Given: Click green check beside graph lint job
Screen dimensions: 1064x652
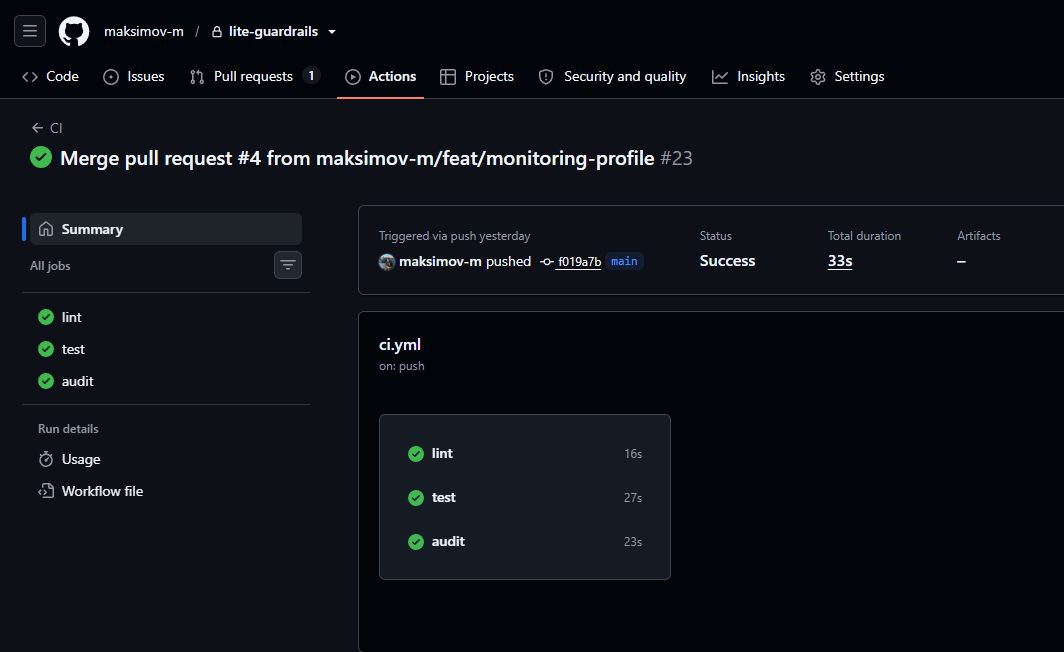Looking at the screenshot, I should tap(416, 454).
